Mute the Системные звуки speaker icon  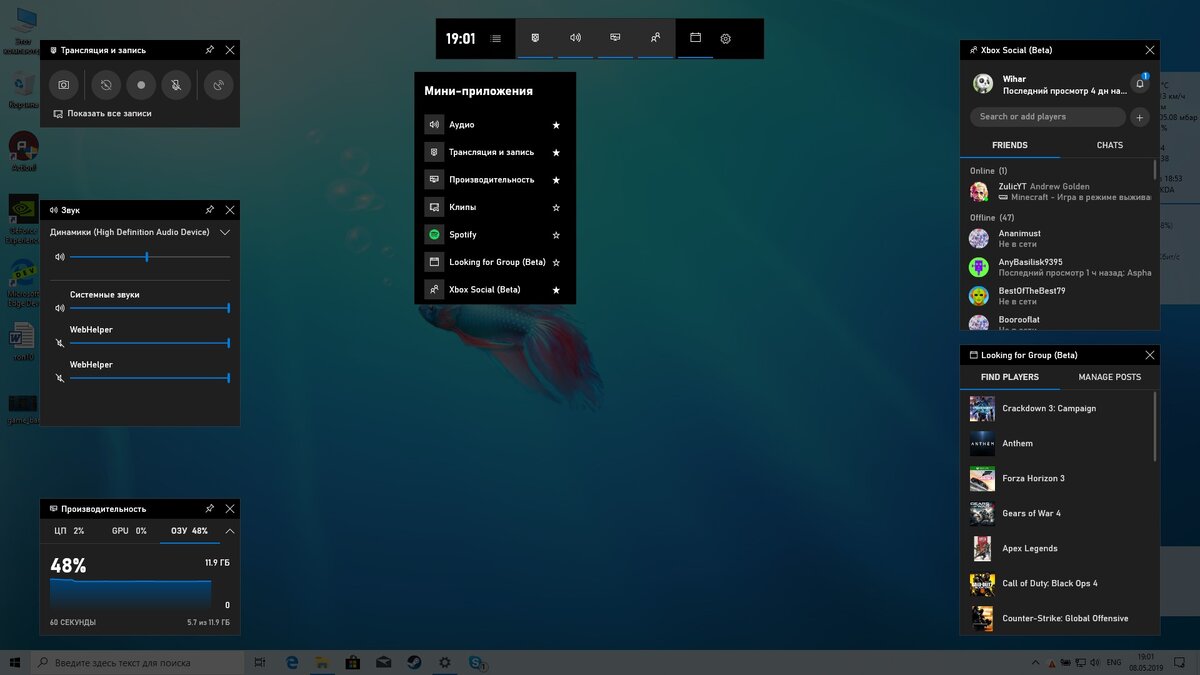point(59,308)
